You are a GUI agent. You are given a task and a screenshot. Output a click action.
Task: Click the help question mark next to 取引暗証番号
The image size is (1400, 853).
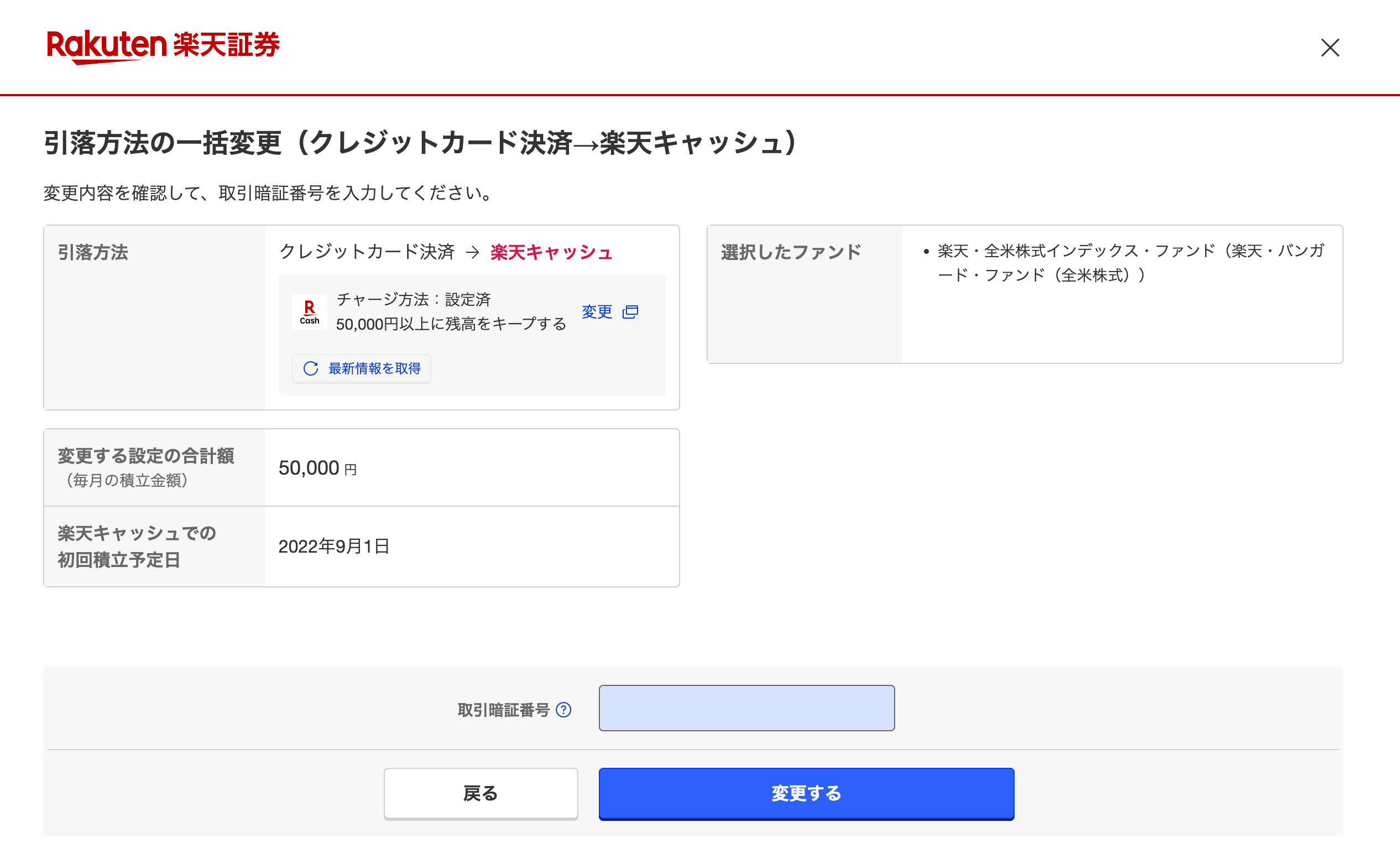coord(563,710)
